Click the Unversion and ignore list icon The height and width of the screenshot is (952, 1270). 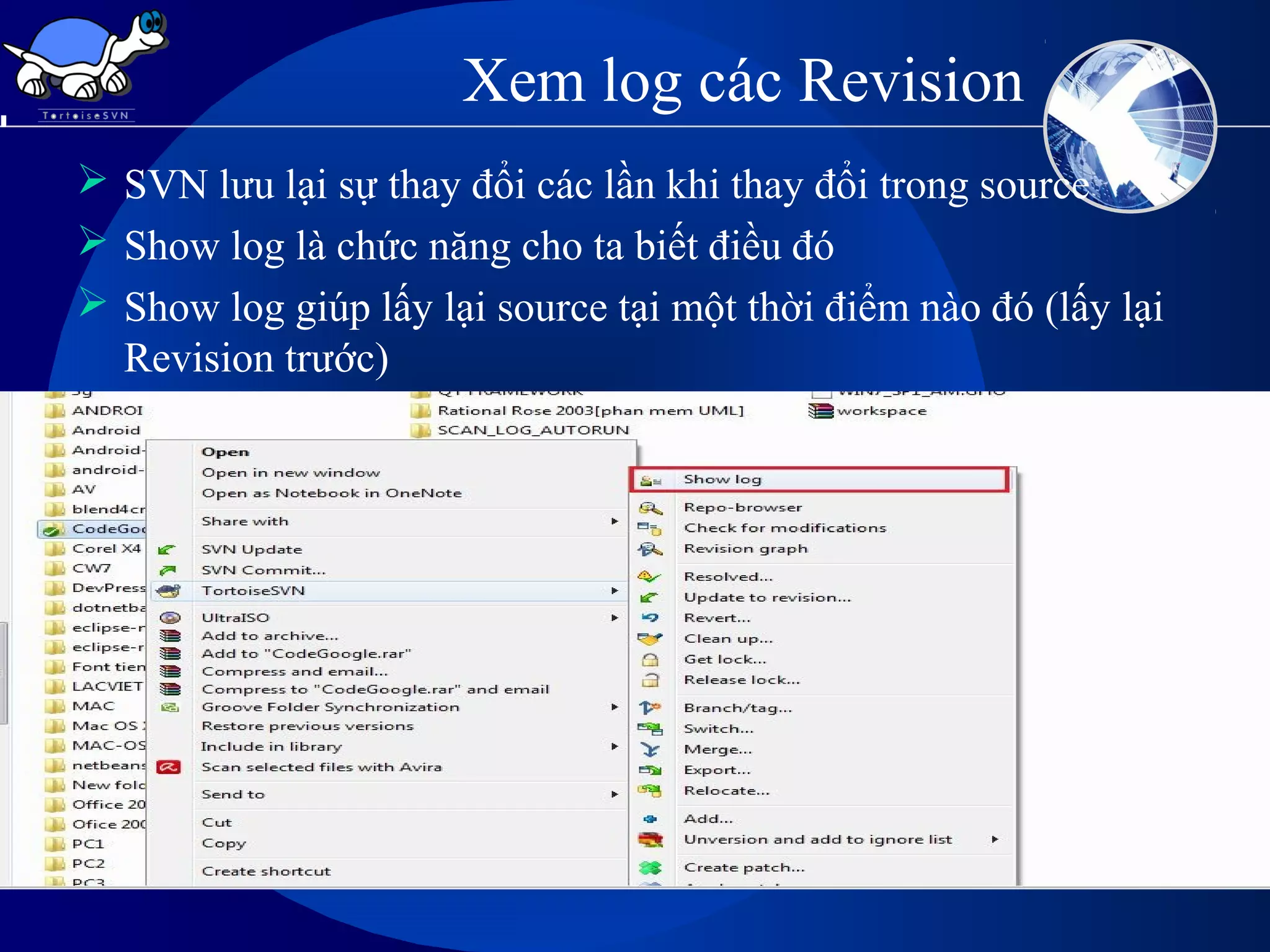click(x=649, y=840)
